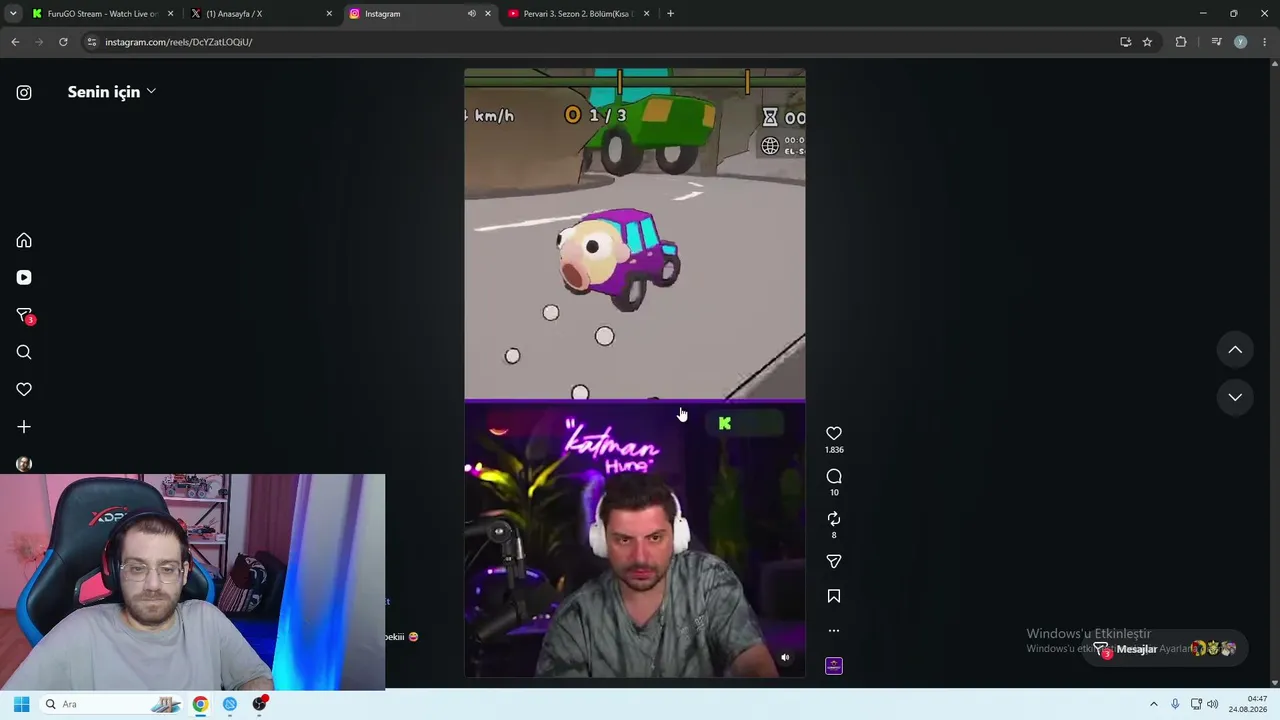Screen dimensions: 1280x720
Task: Open Chrome's three-dot menu
Action: coord(1265,42)
